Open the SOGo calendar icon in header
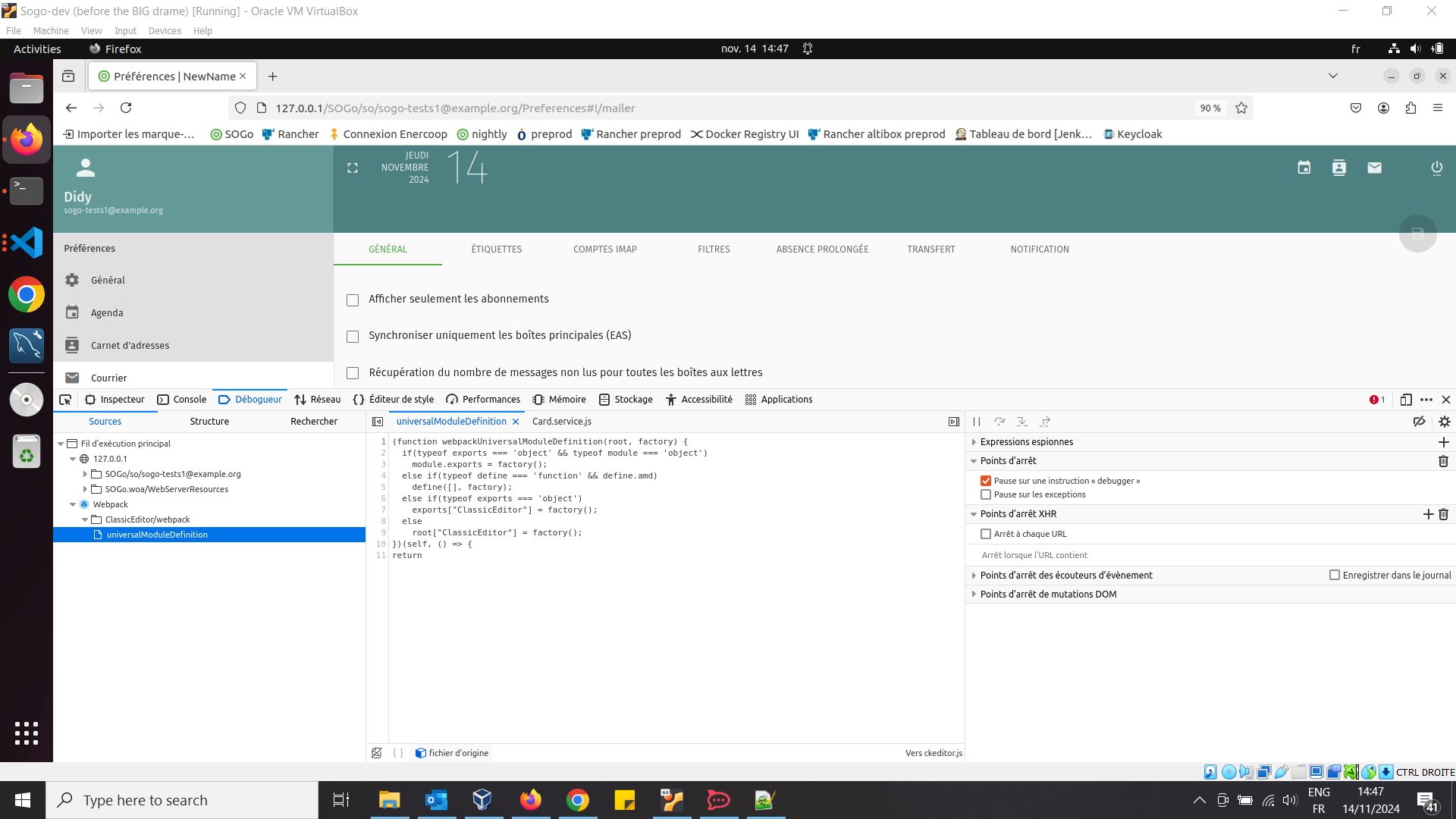Viewport: 1456px width, 819px height. [1304, 168]
